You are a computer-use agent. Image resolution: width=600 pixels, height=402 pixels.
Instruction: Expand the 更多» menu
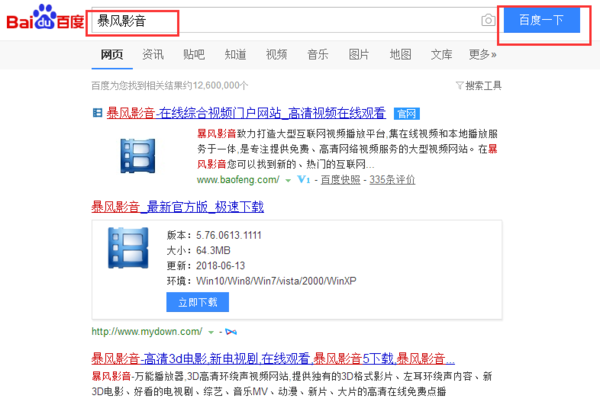pos(483,55)
